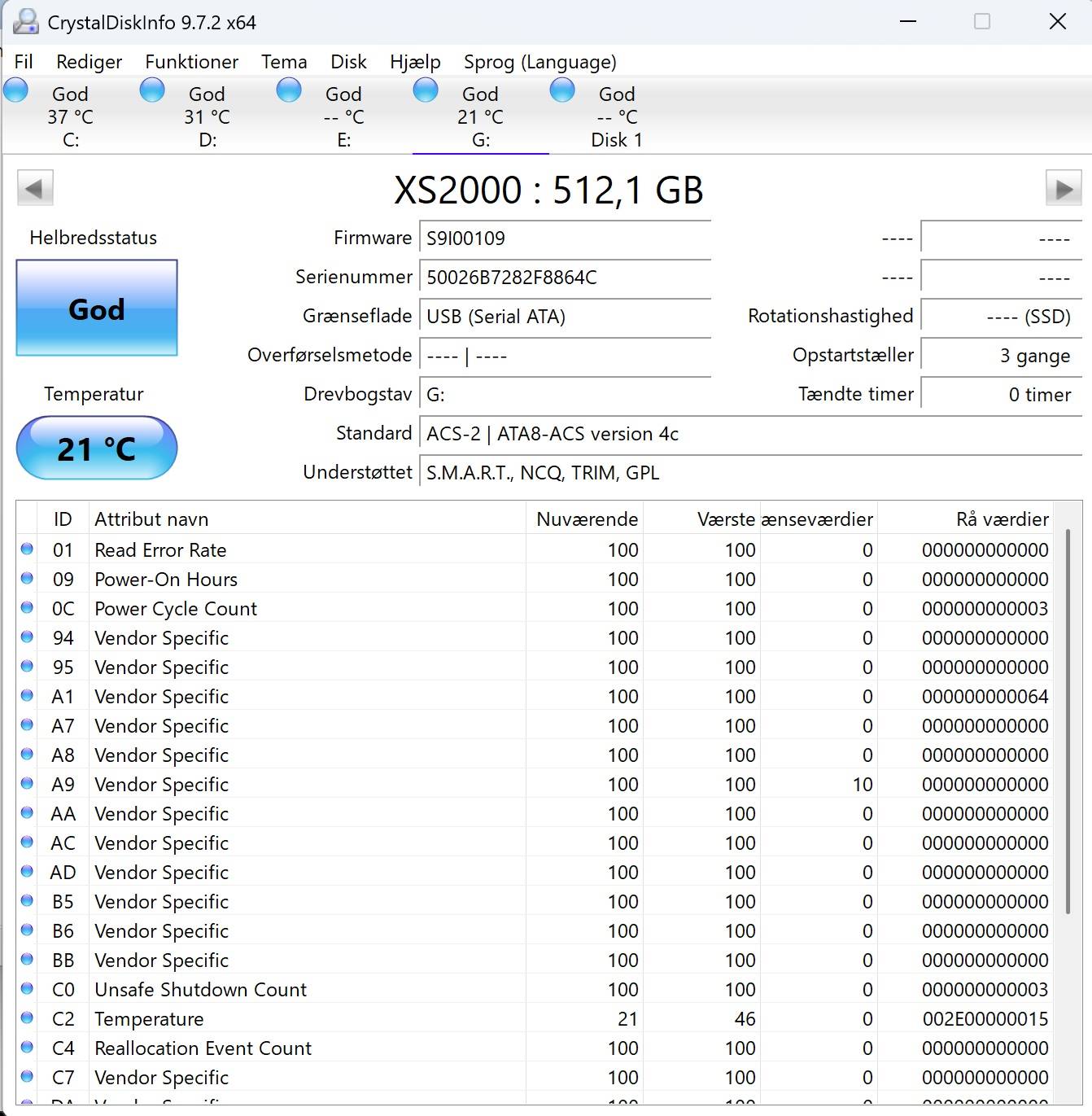Open the Rediger menu
1092x1116 pixels.
(89, 62)
